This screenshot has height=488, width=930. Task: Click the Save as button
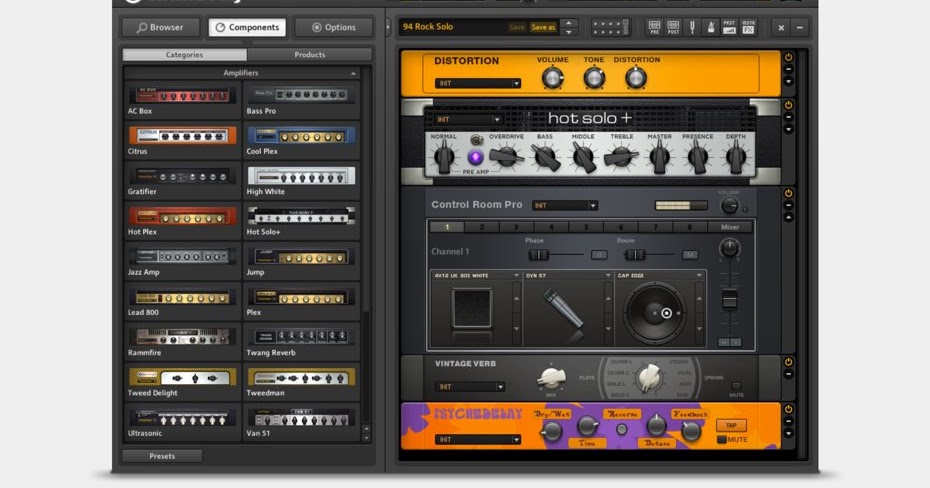543,27
